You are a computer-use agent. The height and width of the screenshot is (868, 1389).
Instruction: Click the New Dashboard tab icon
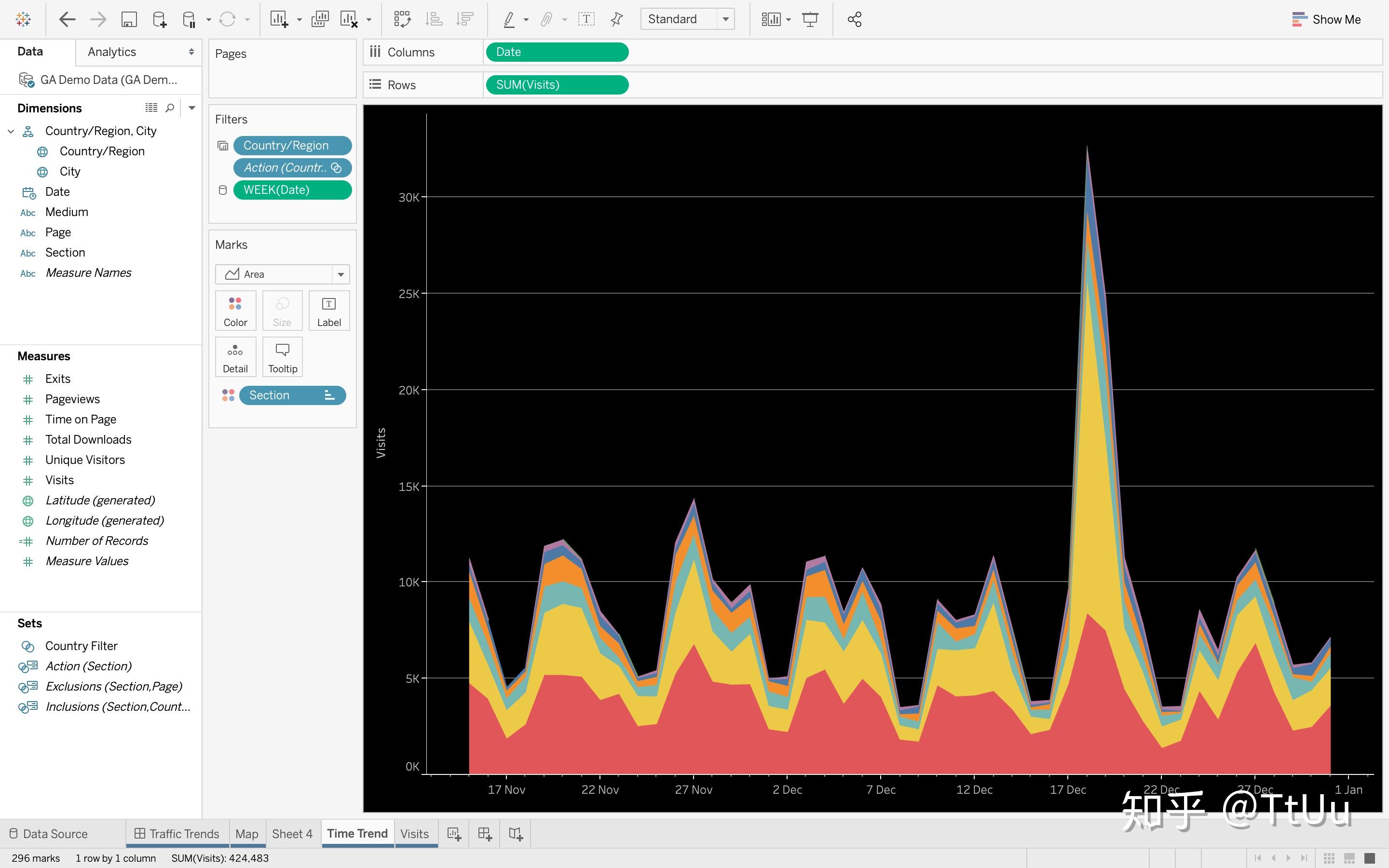pyautogui.click(x=485, y=834)
